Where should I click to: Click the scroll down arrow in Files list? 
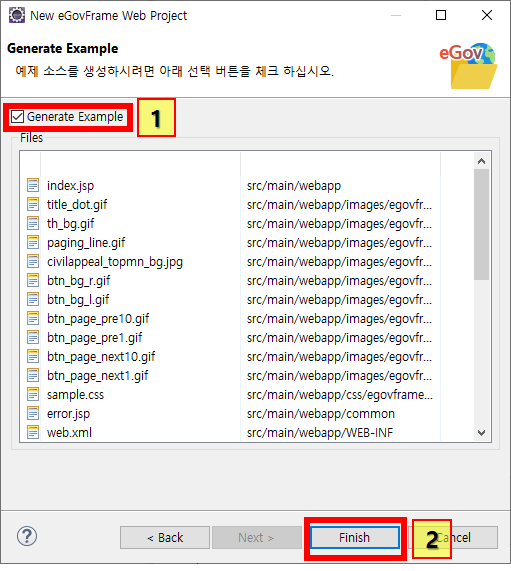(x=481, y=433)
